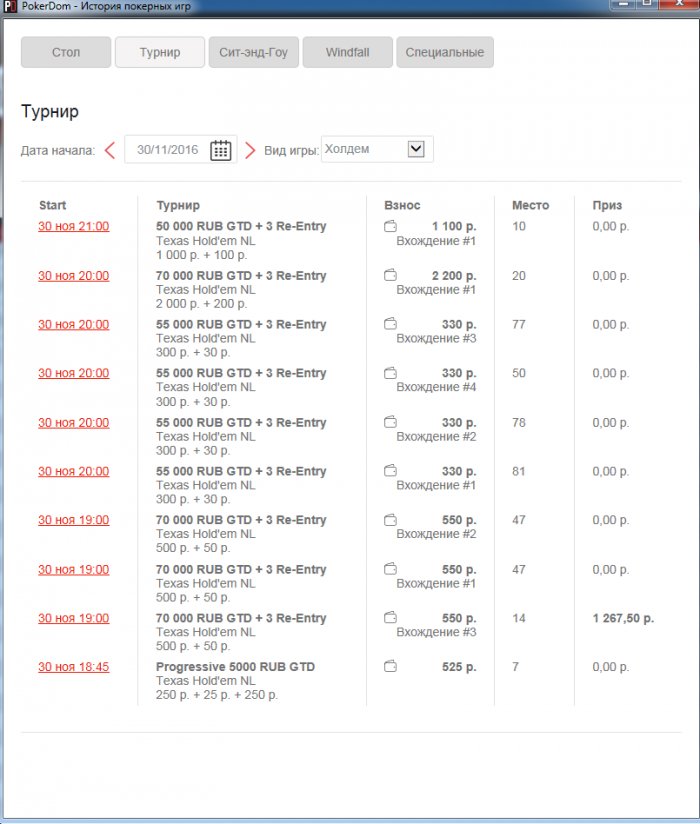
Task: Select the Турнир tab
Action: [x=160, y=52]
